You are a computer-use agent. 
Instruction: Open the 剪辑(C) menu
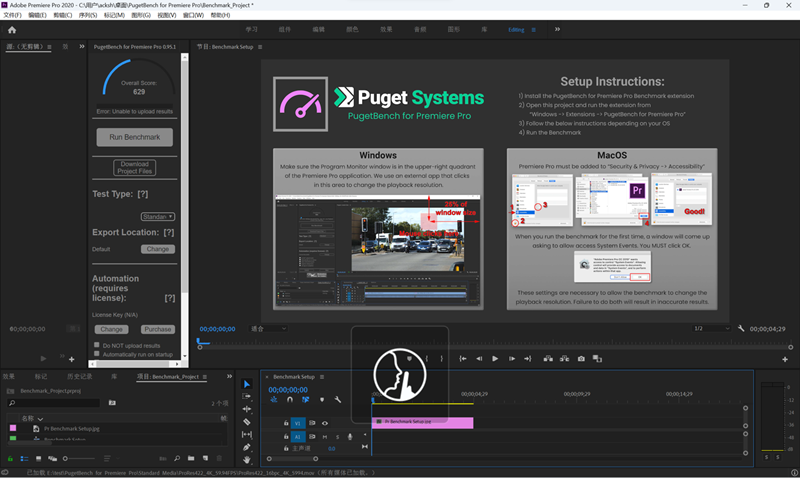point(63,15)
